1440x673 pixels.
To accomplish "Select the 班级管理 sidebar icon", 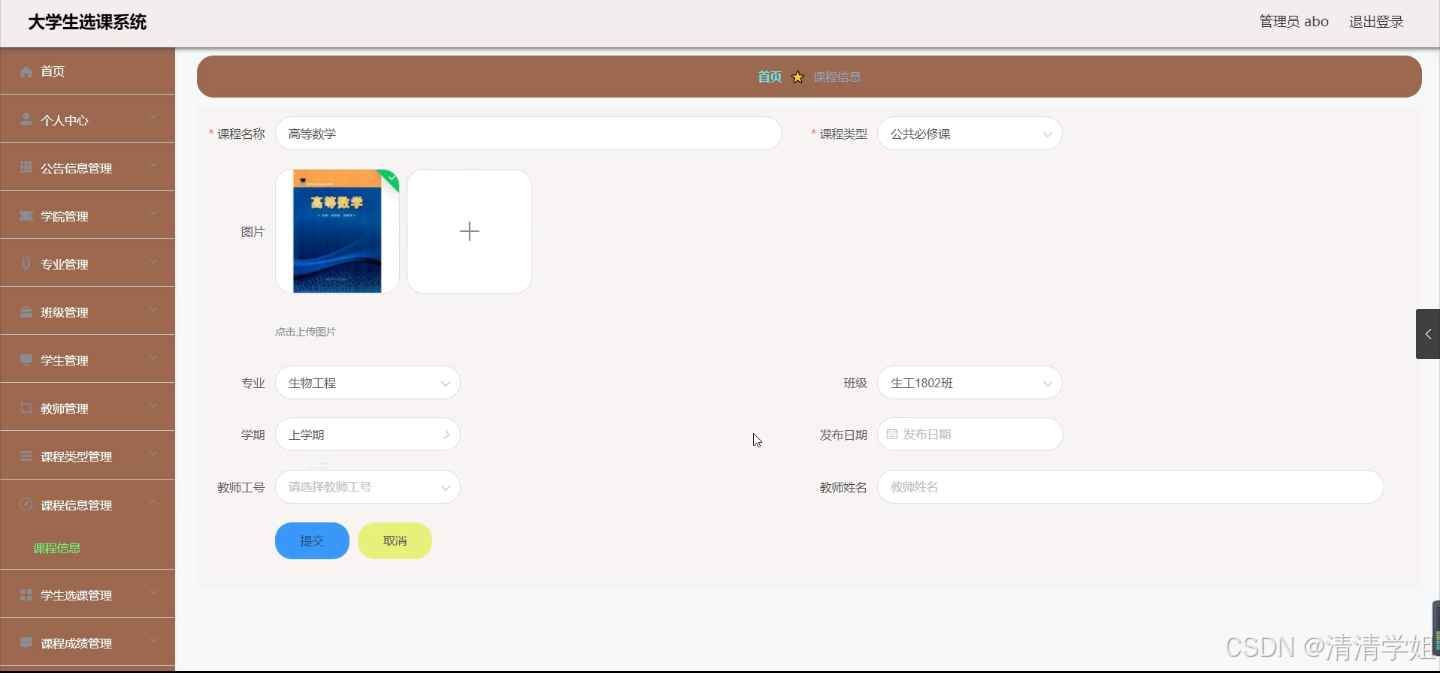I will click(25, 311).
